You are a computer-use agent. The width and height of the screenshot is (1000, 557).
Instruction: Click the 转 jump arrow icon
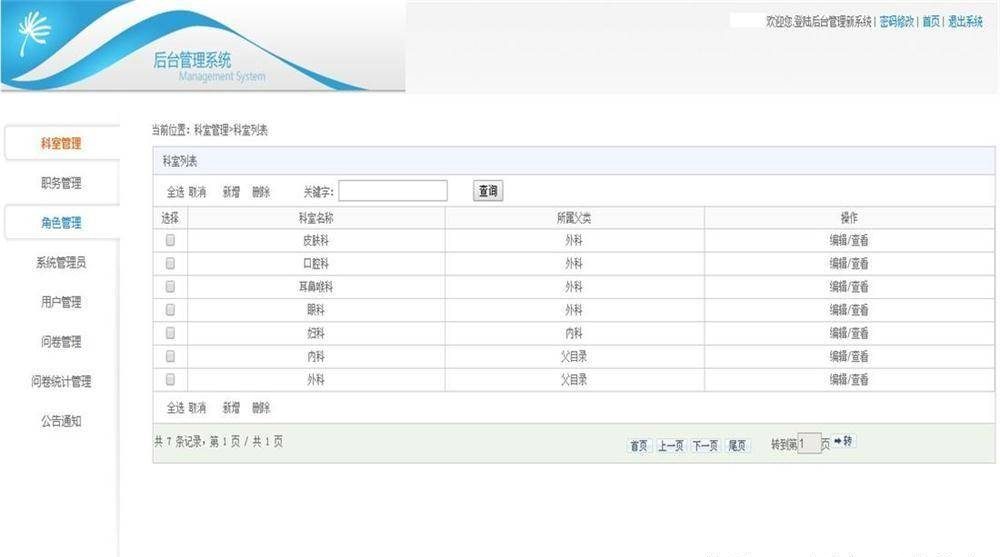click(x=843, y=441)
